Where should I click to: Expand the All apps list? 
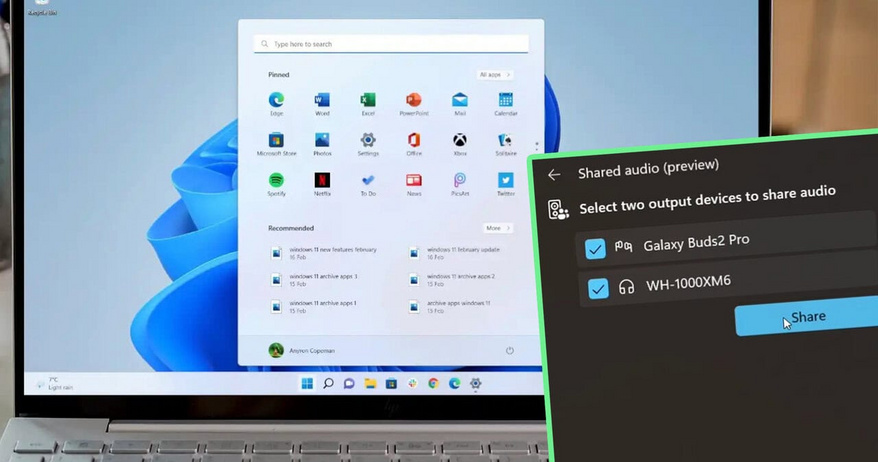coord(495,75)
